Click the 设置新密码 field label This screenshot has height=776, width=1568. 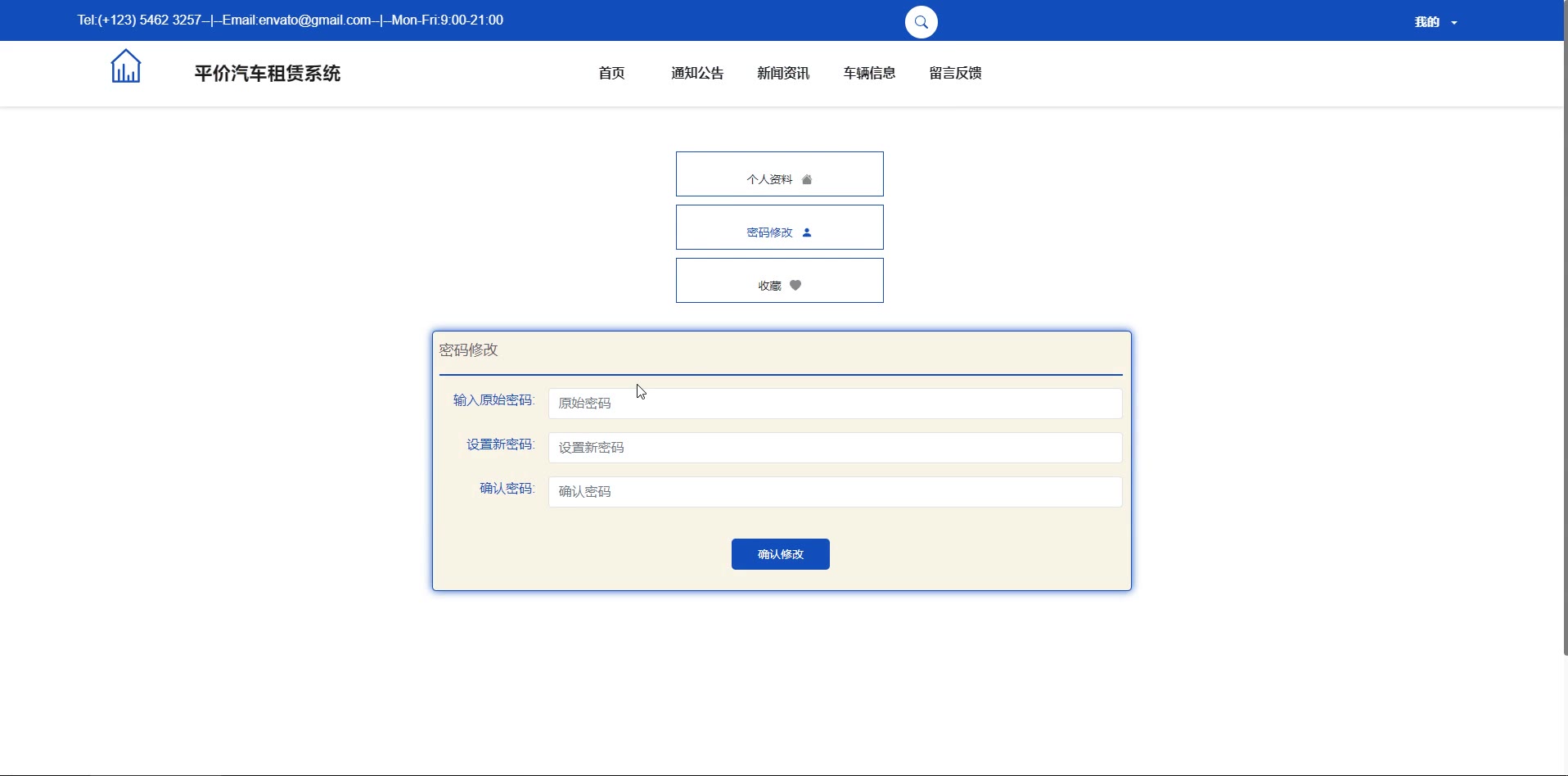500,444
